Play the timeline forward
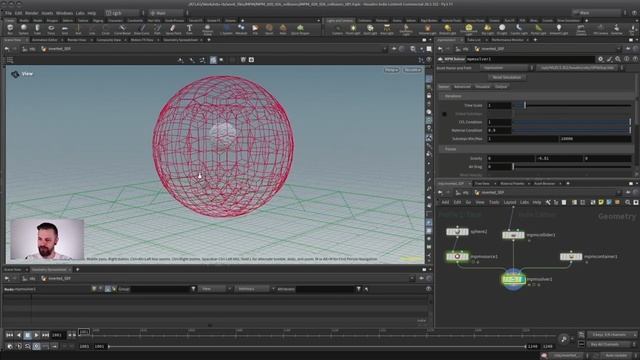This screenshot has width=640, height=360. coord(36,335)
